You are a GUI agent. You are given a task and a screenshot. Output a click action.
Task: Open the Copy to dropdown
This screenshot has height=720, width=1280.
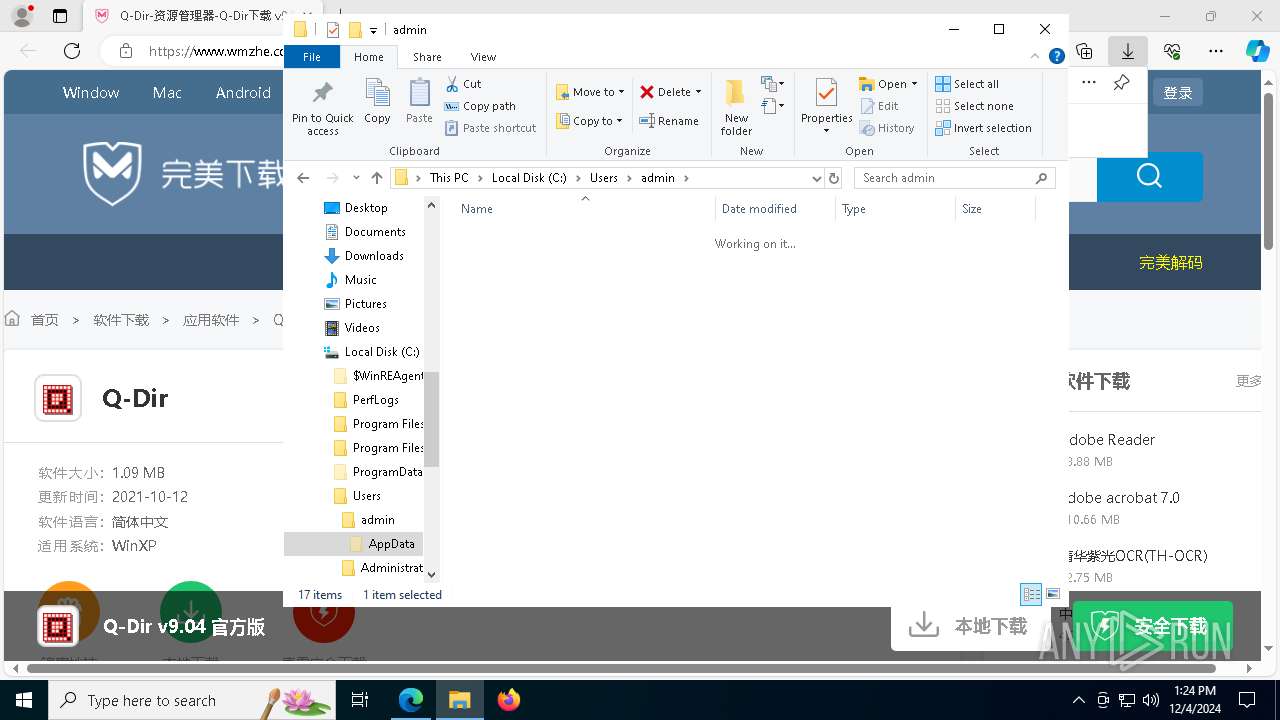tap(619, 121)
